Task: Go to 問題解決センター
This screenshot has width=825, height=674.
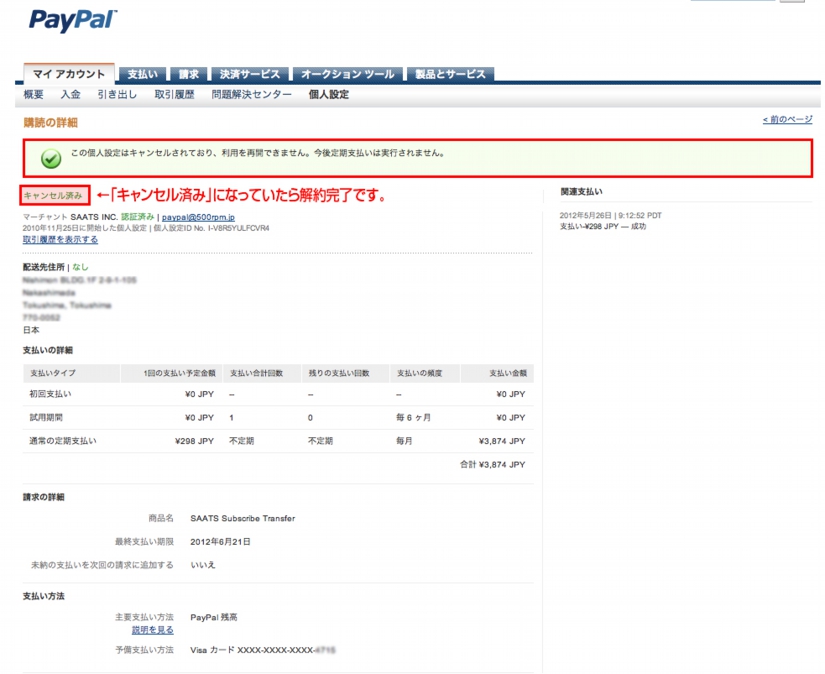Action: (251, 94)
